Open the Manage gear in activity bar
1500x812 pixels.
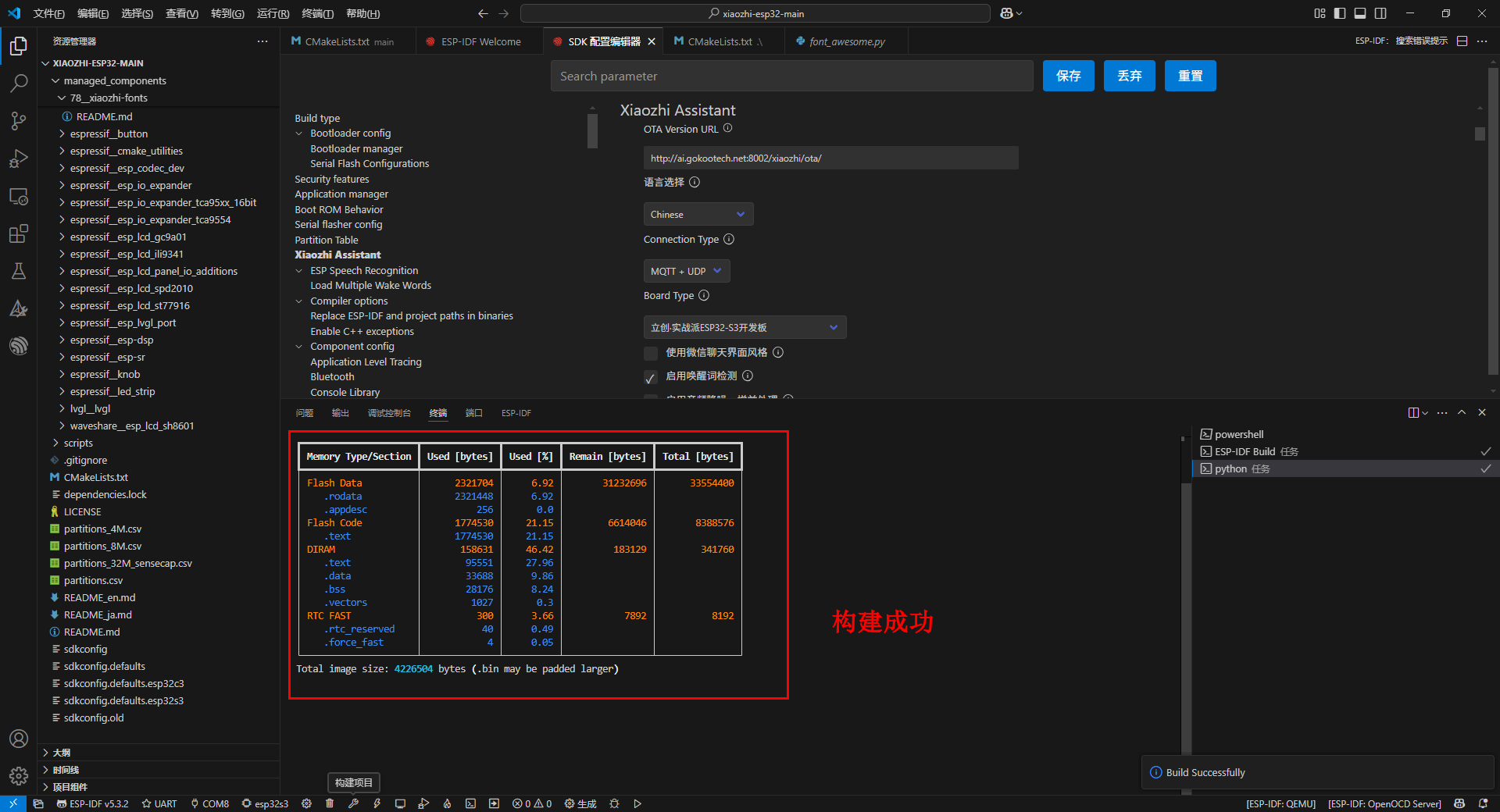click(19, 776)
